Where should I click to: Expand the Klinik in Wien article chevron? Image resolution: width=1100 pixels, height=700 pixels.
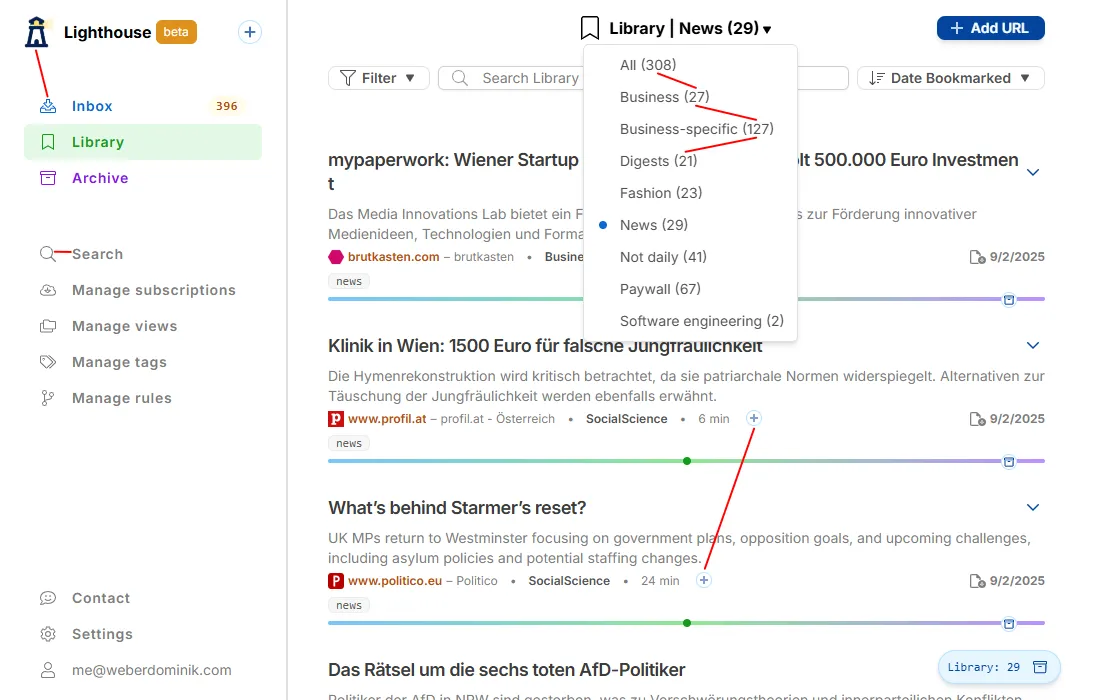1033,345
